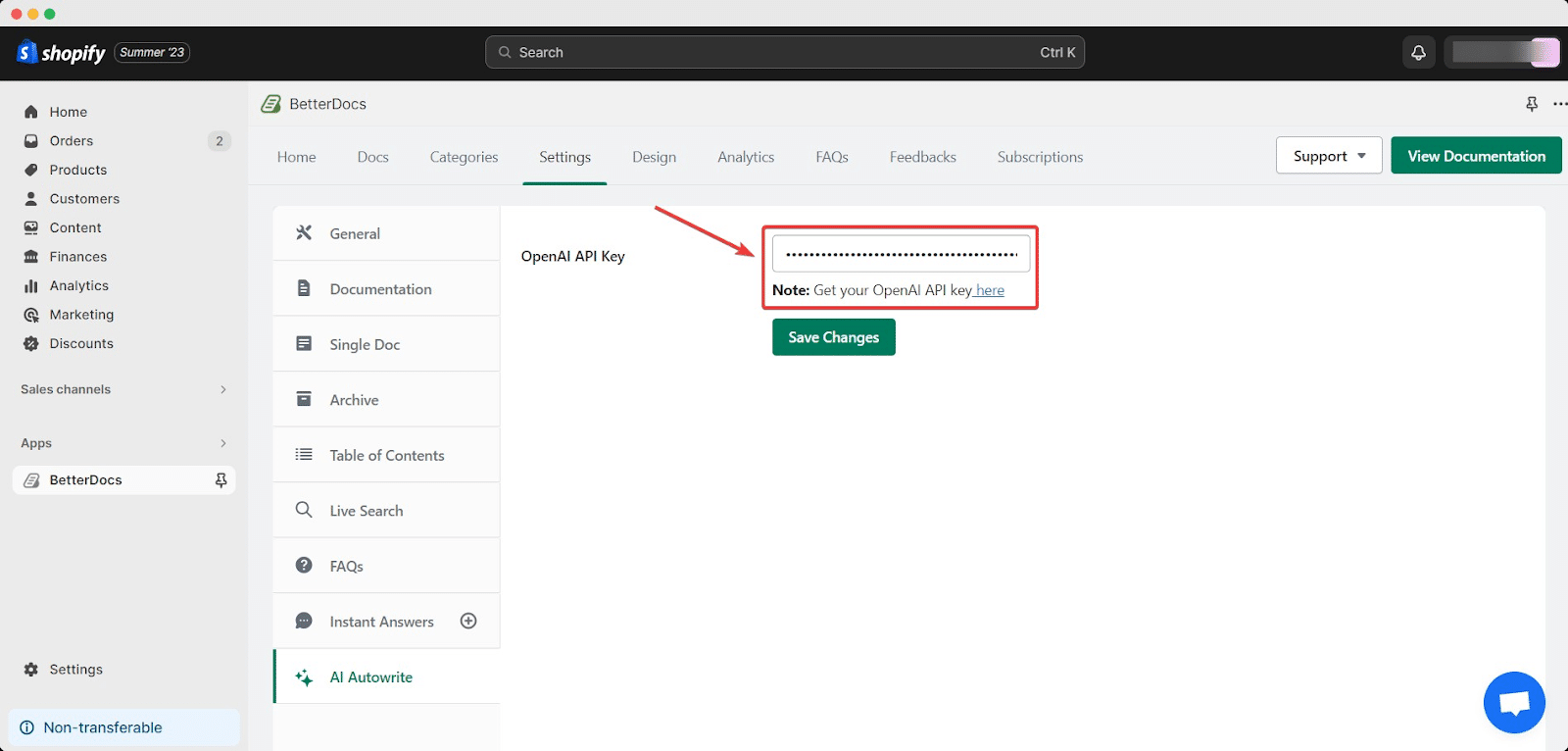Image resolution: width=1568 pixels, height=751 pixels.
Task: Open the Feedbacks tab
Action: click(923, 157)
